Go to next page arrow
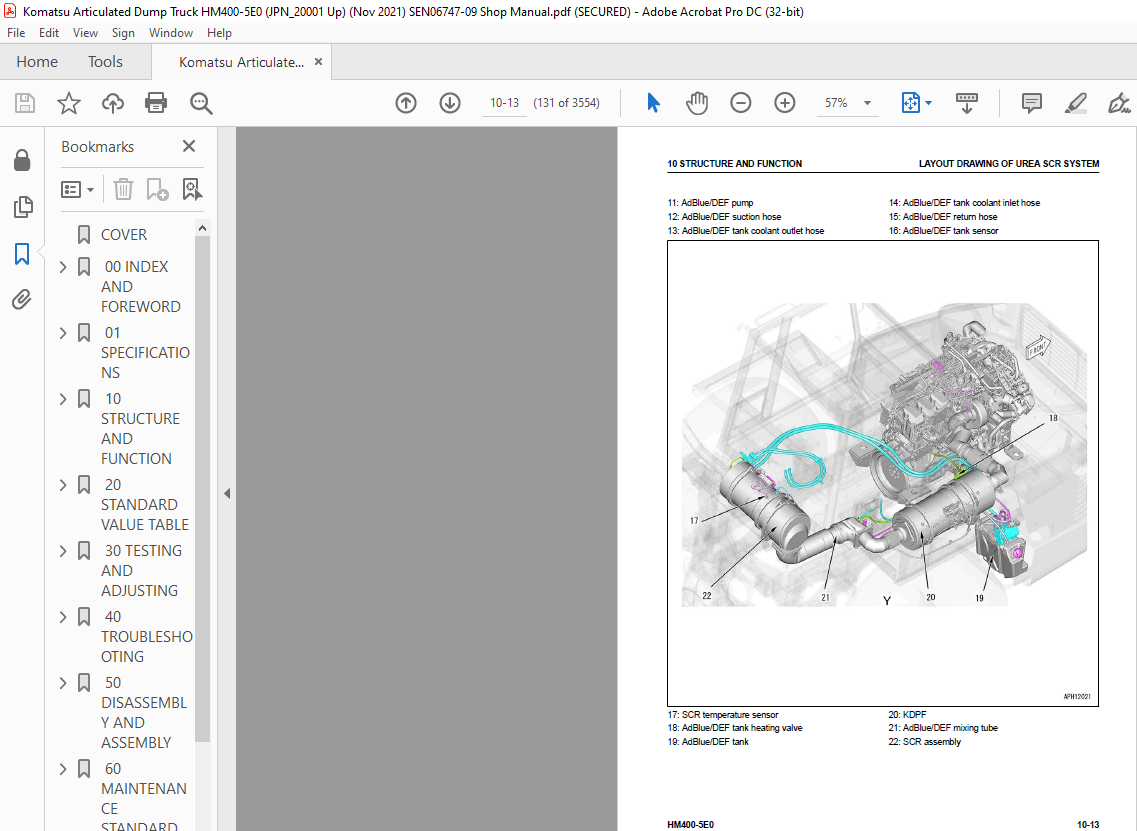The height and width of the screenshot is (831, 1137). (x=450, y=103)
